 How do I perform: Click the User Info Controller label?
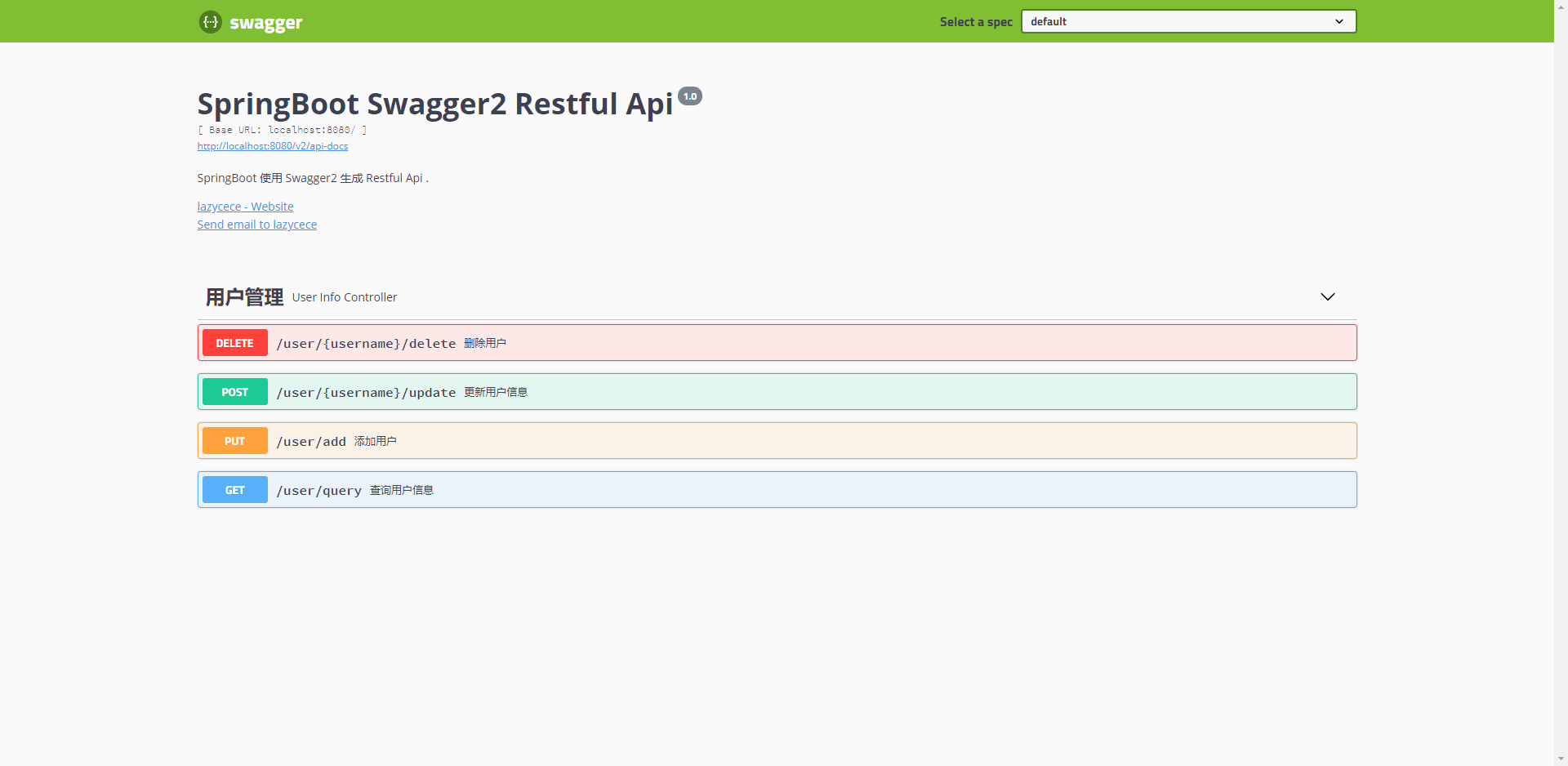345,297
